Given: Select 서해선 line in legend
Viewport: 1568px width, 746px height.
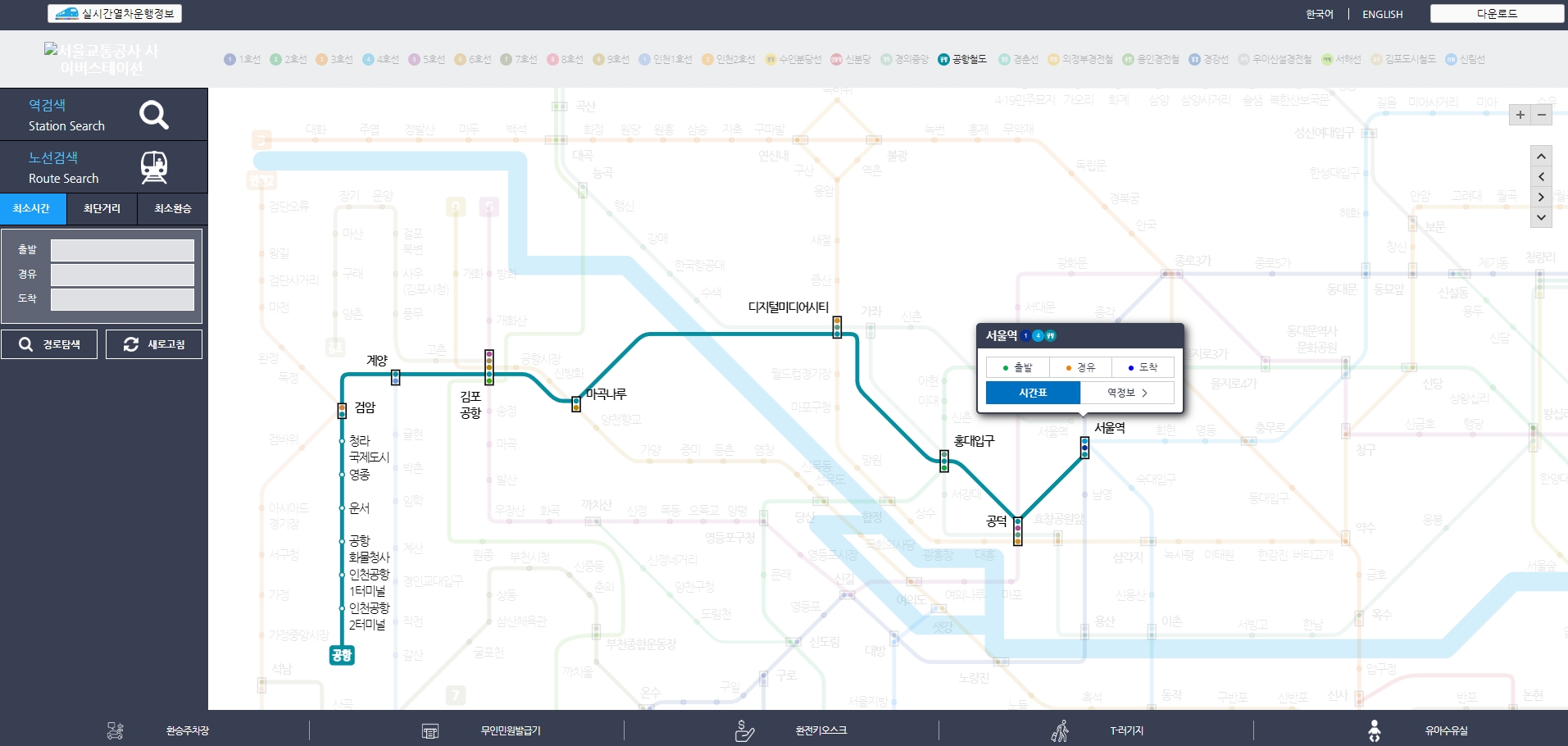Looking at the screenshot, I should [1341, 59].
